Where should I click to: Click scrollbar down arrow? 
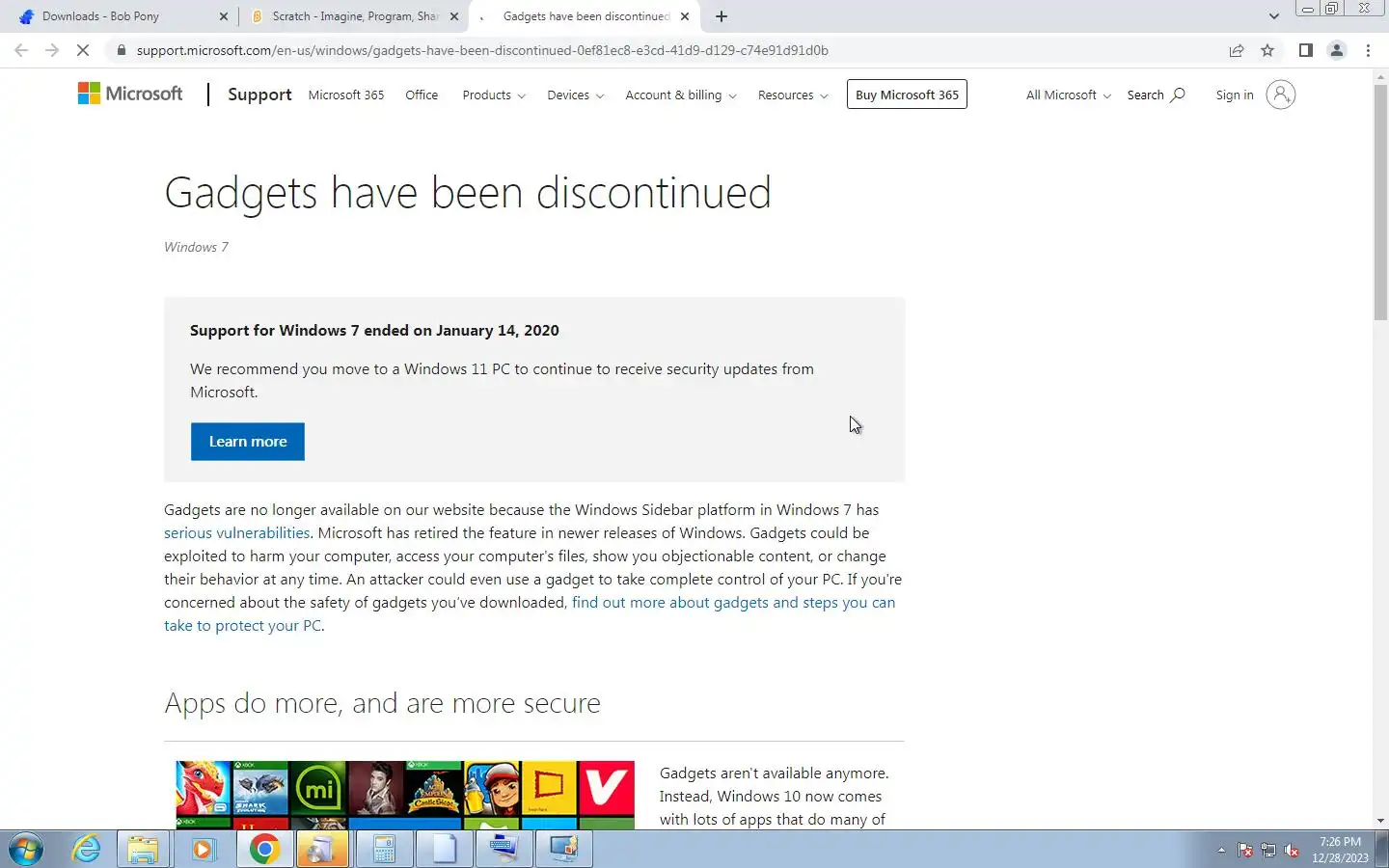point(1380,821)
